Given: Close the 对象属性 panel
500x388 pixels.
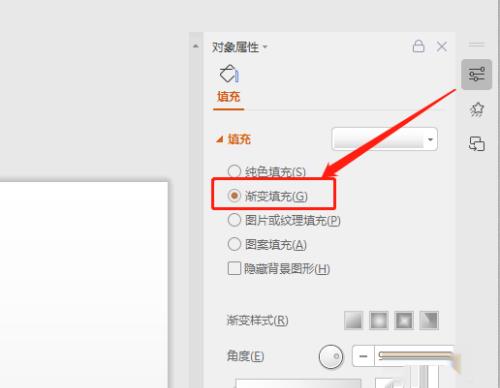Looking at the screenshot, I should 442,46.
